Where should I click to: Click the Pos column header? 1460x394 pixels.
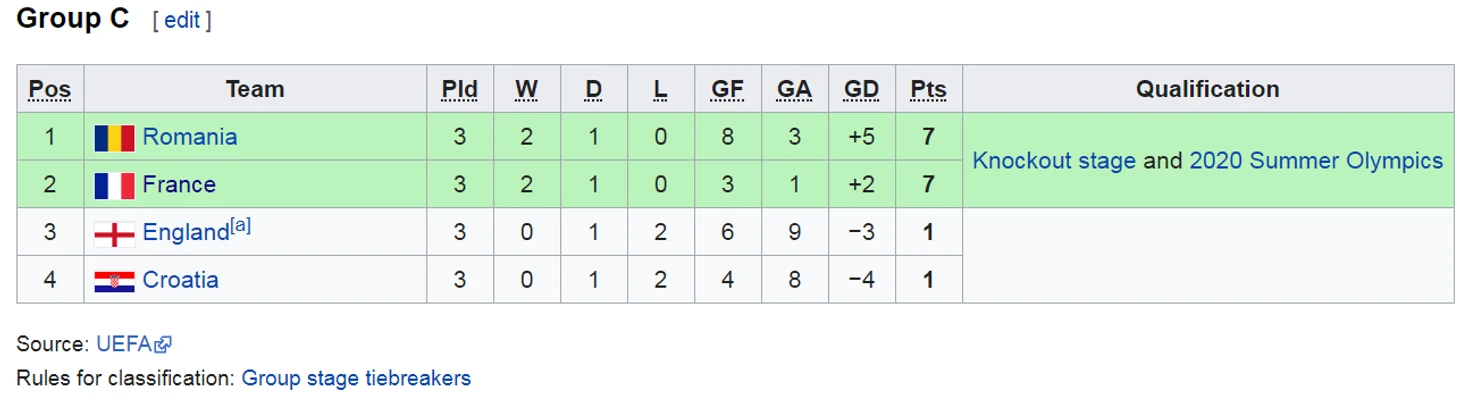(50, 90)
